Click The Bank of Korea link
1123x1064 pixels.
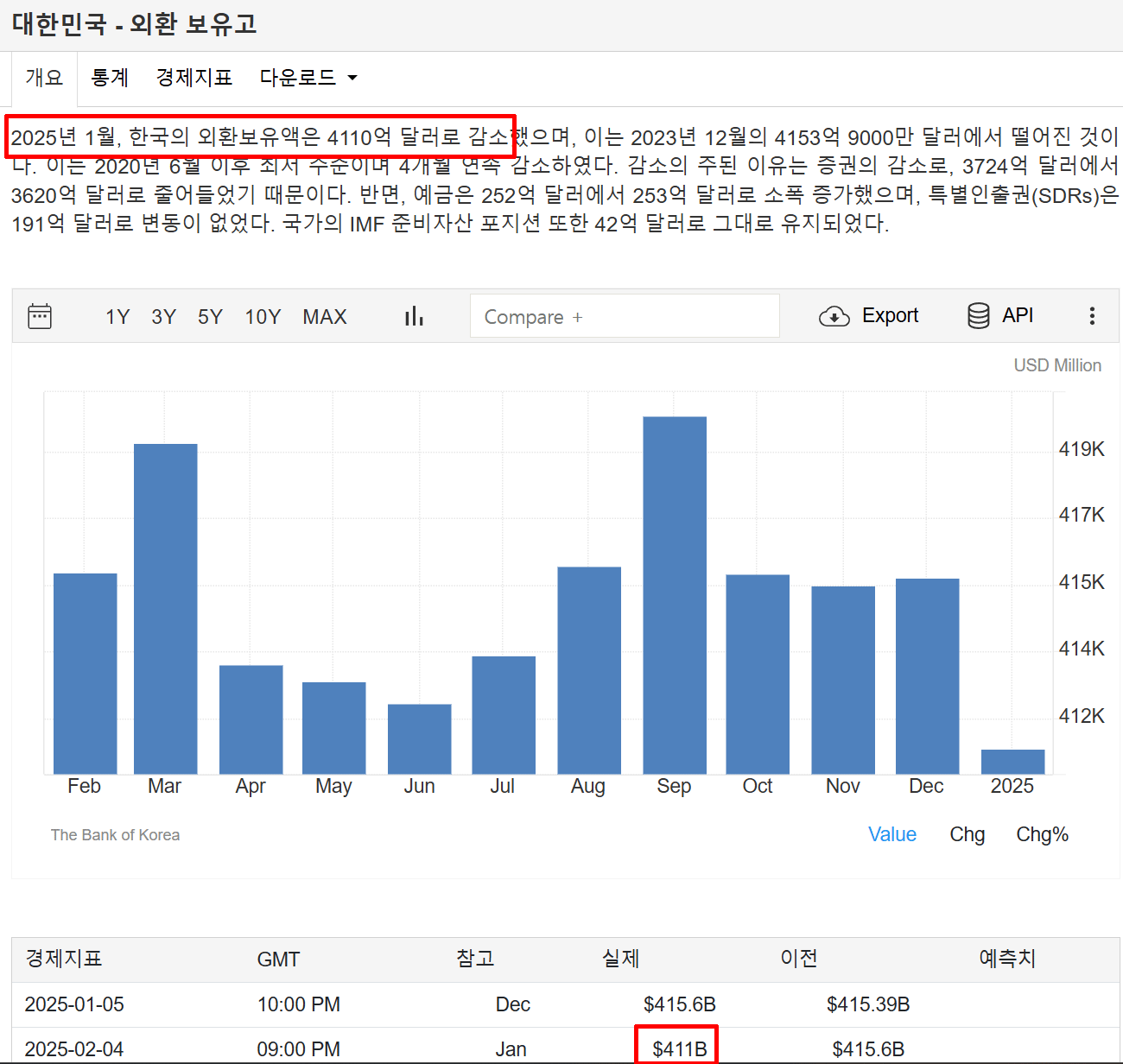(115, 834)
